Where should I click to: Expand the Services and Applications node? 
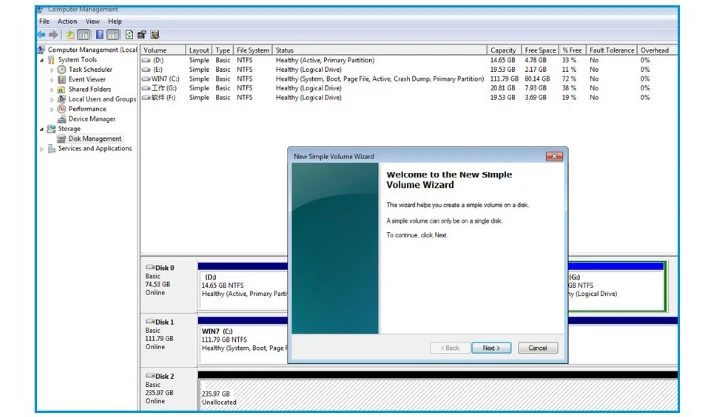(42, 149)
